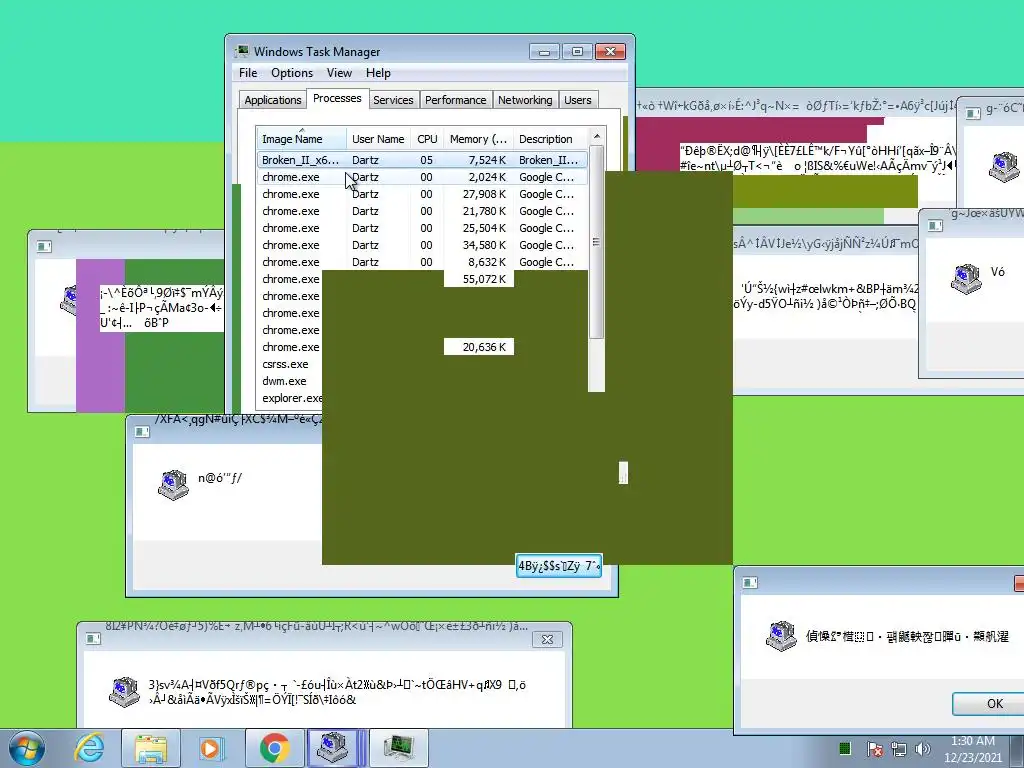
Task: Click OK in the Chinese-text dialog
Action: tap(988, 703)
